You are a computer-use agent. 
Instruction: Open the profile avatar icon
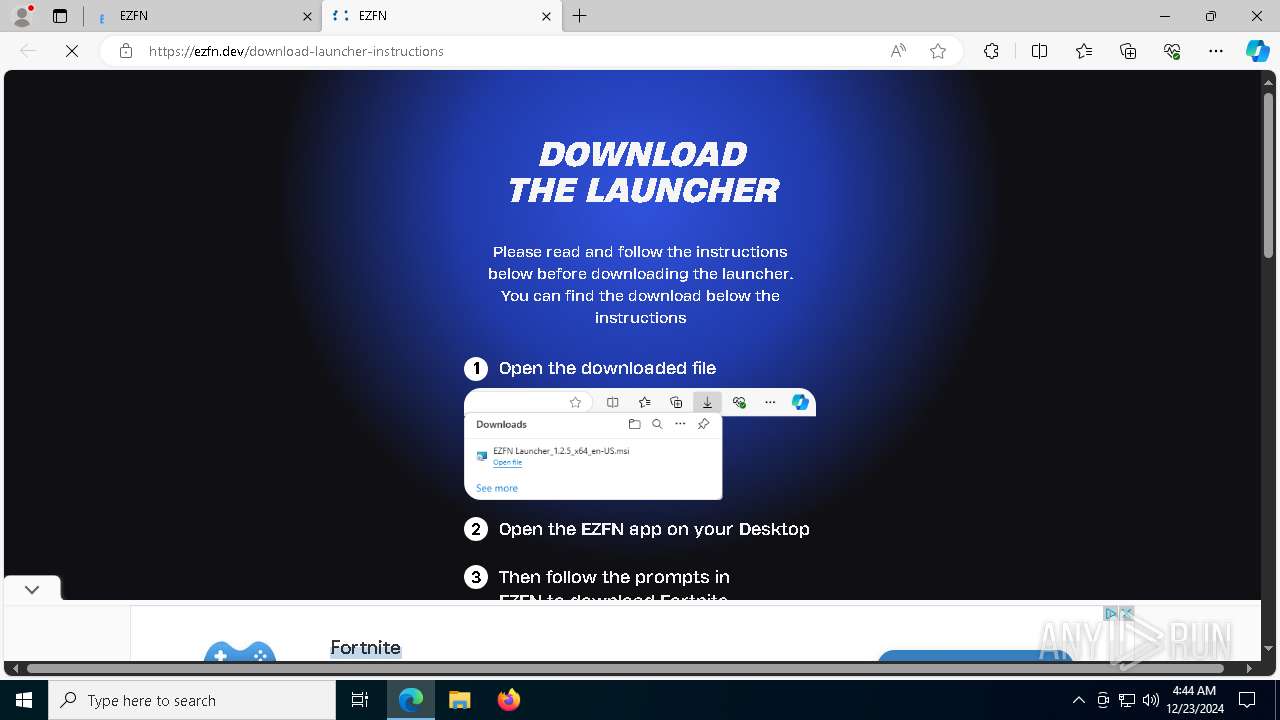tap(22, 16)
